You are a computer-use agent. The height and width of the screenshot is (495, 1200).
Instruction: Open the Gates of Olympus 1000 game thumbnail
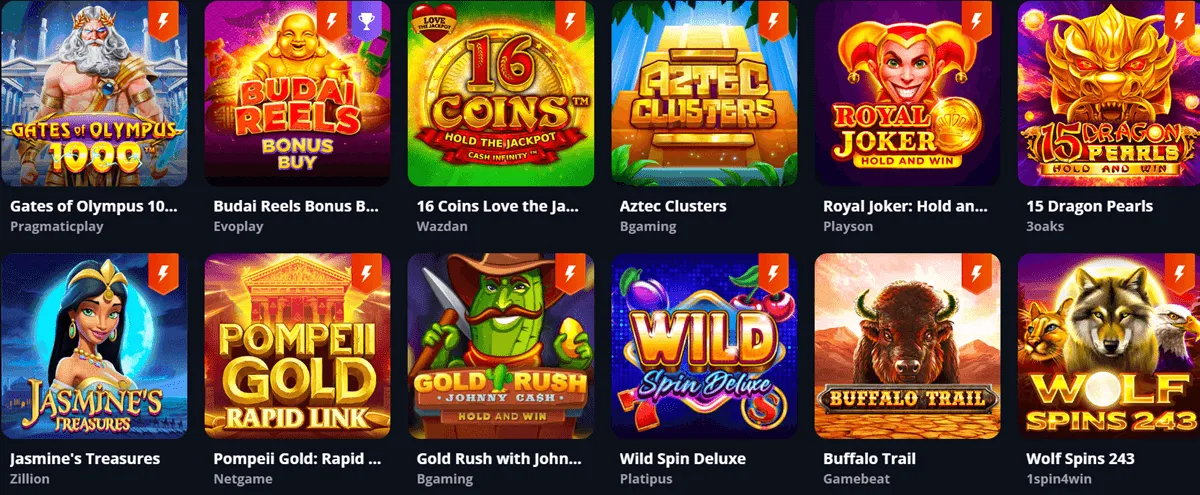tap(93, 94)
